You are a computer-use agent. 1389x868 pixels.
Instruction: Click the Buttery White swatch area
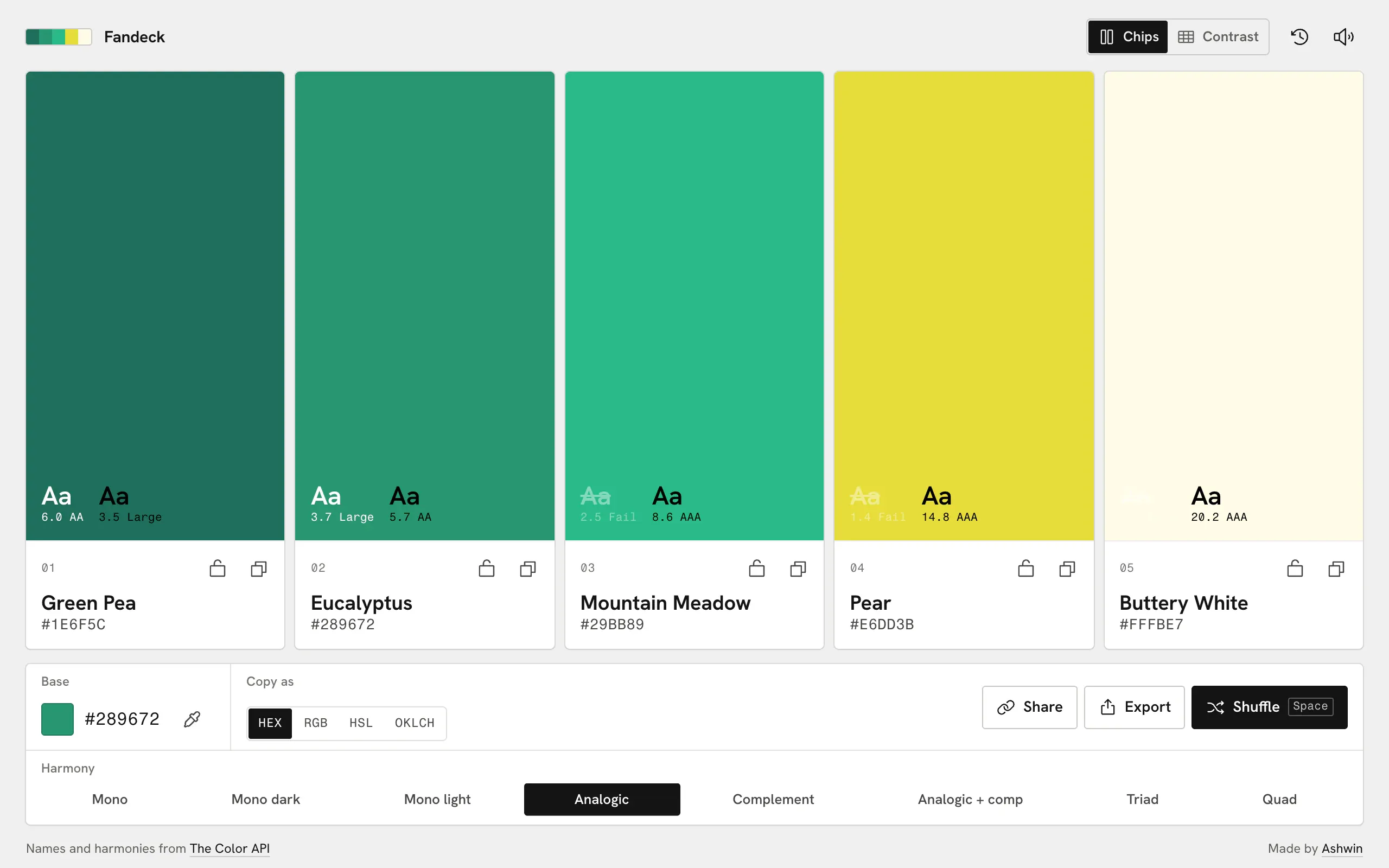(1233, 305)
